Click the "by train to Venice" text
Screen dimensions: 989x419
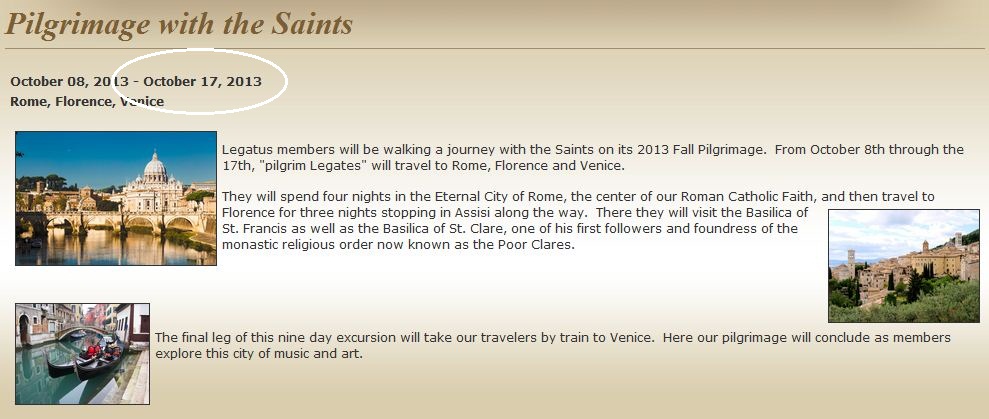point(594,338)
